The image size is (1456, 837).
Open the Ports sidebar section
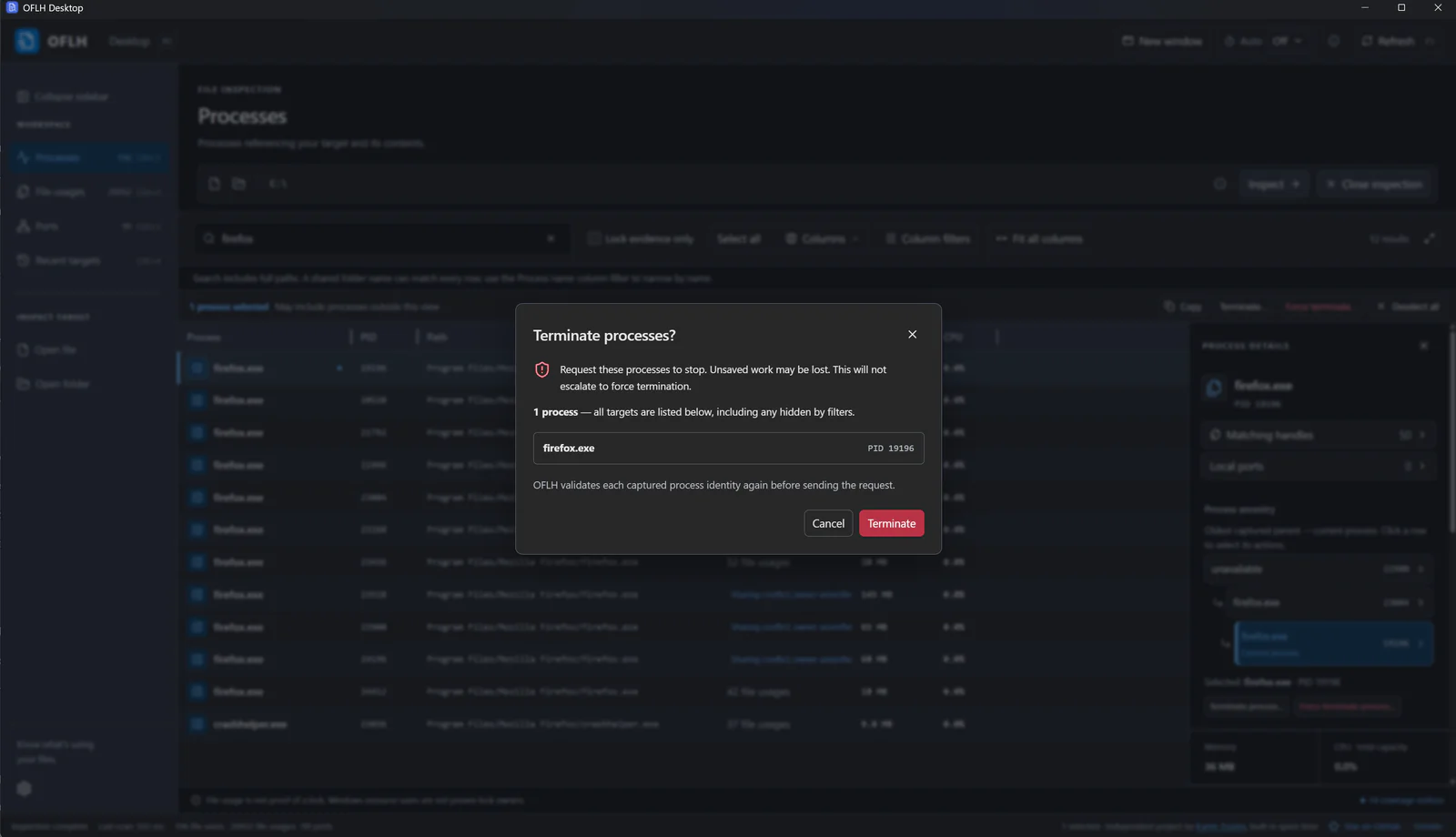point(88,226)
